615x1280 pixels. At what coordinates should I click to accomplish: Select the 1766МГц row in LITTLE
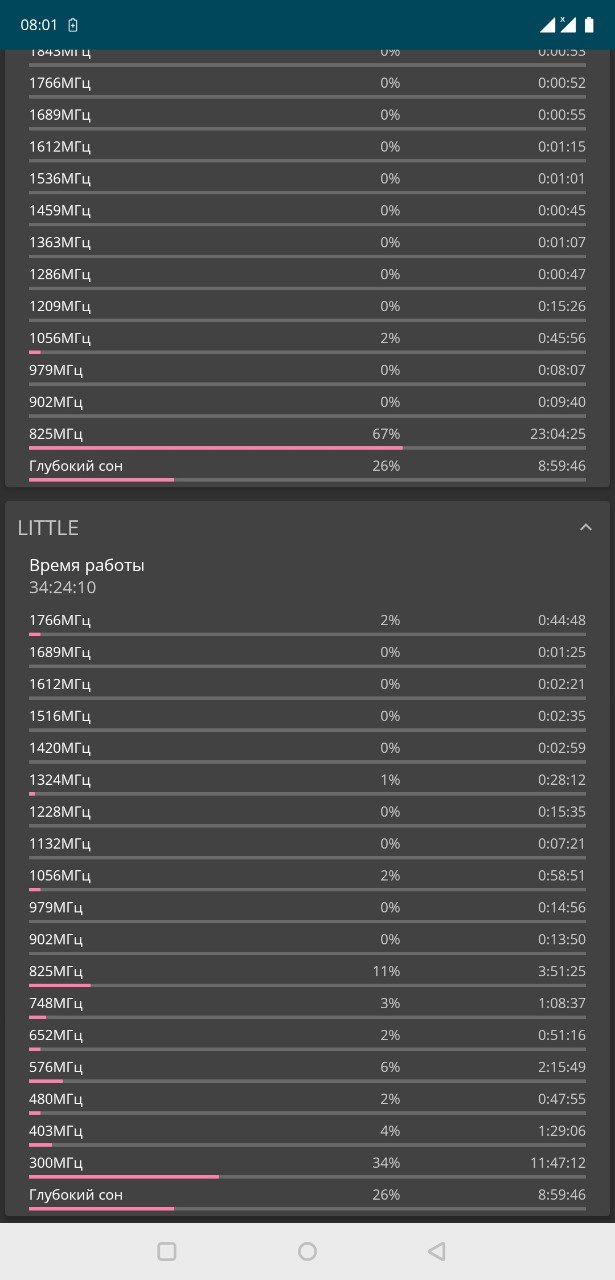307,622
